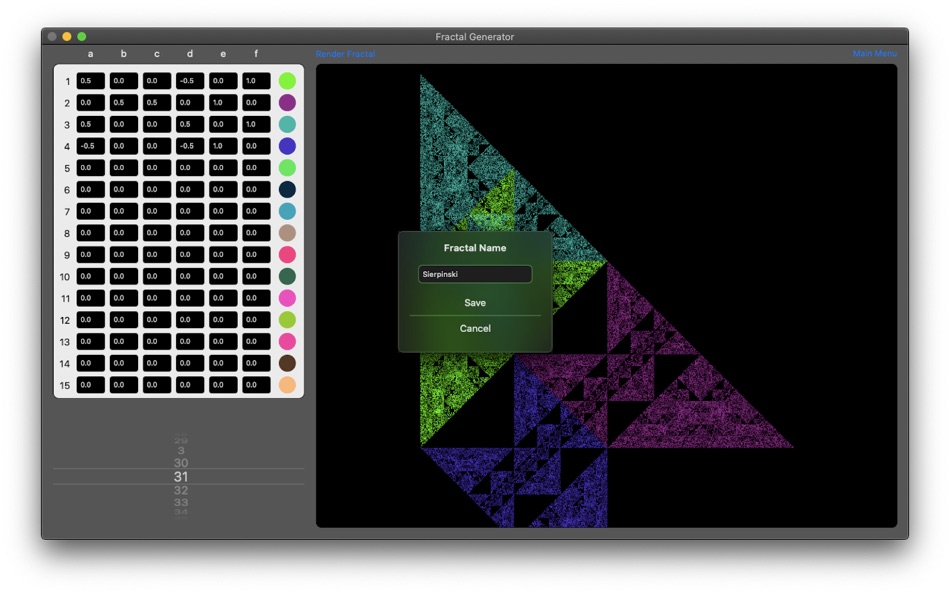Screen dimensions: 950x594
Task: Open the row 10 dark green color swatch
Action: [287, 276]
